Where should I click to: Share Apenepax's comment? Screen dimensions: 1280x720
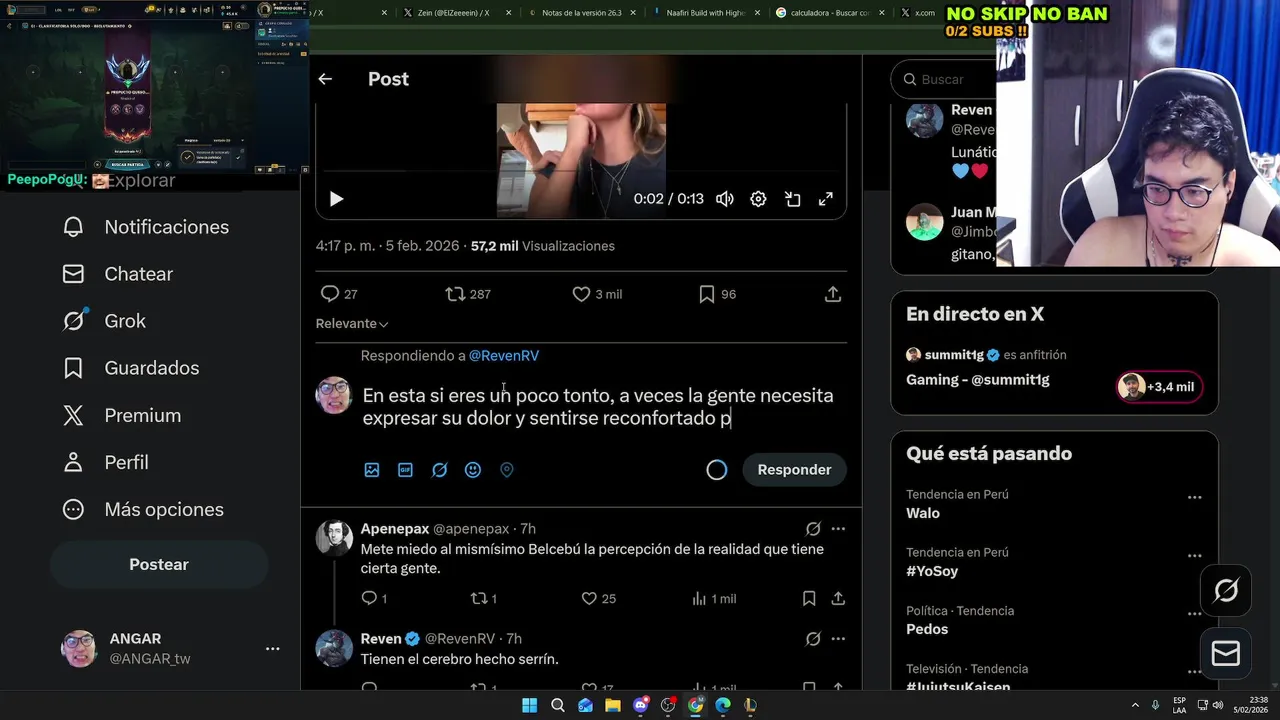(x=838, y=598)
